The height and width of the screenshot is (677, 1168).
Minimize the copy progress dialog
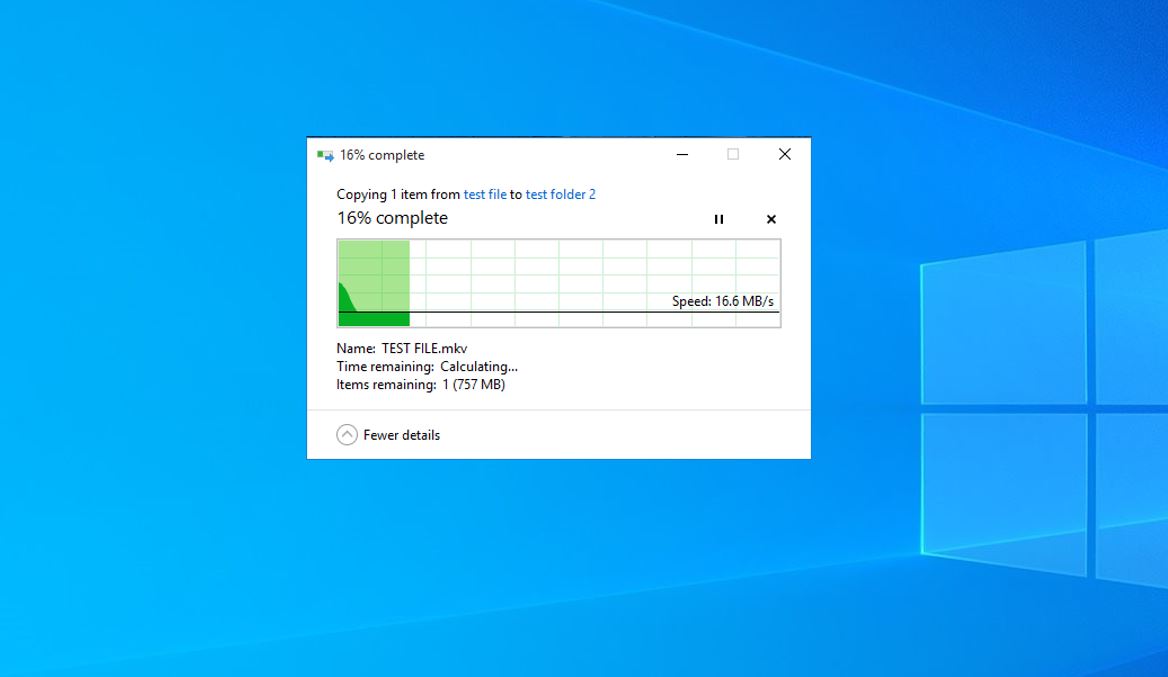coord(682,154)
